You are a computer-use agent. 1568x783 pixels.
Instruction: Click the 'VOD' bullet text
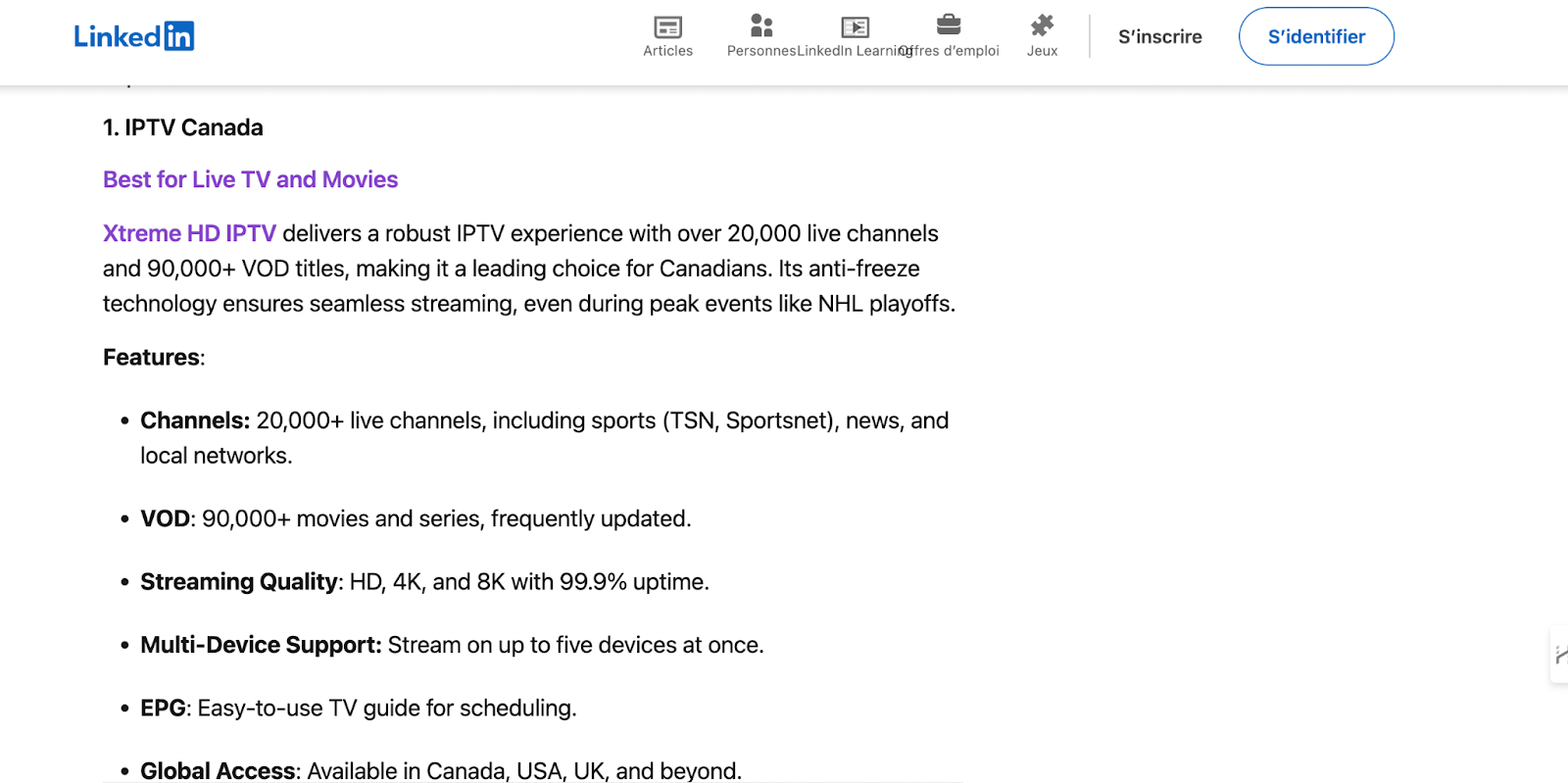pos(165,518)
